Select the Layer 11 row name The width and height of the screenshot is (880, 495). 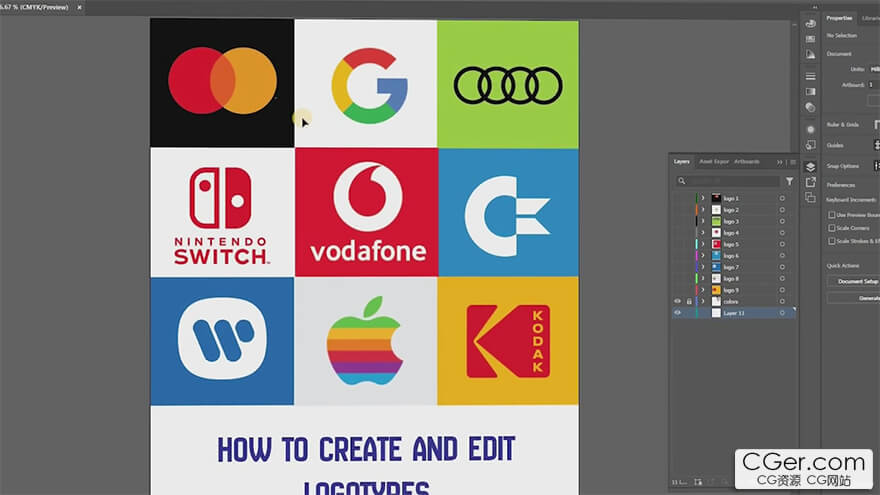[734, 313]
